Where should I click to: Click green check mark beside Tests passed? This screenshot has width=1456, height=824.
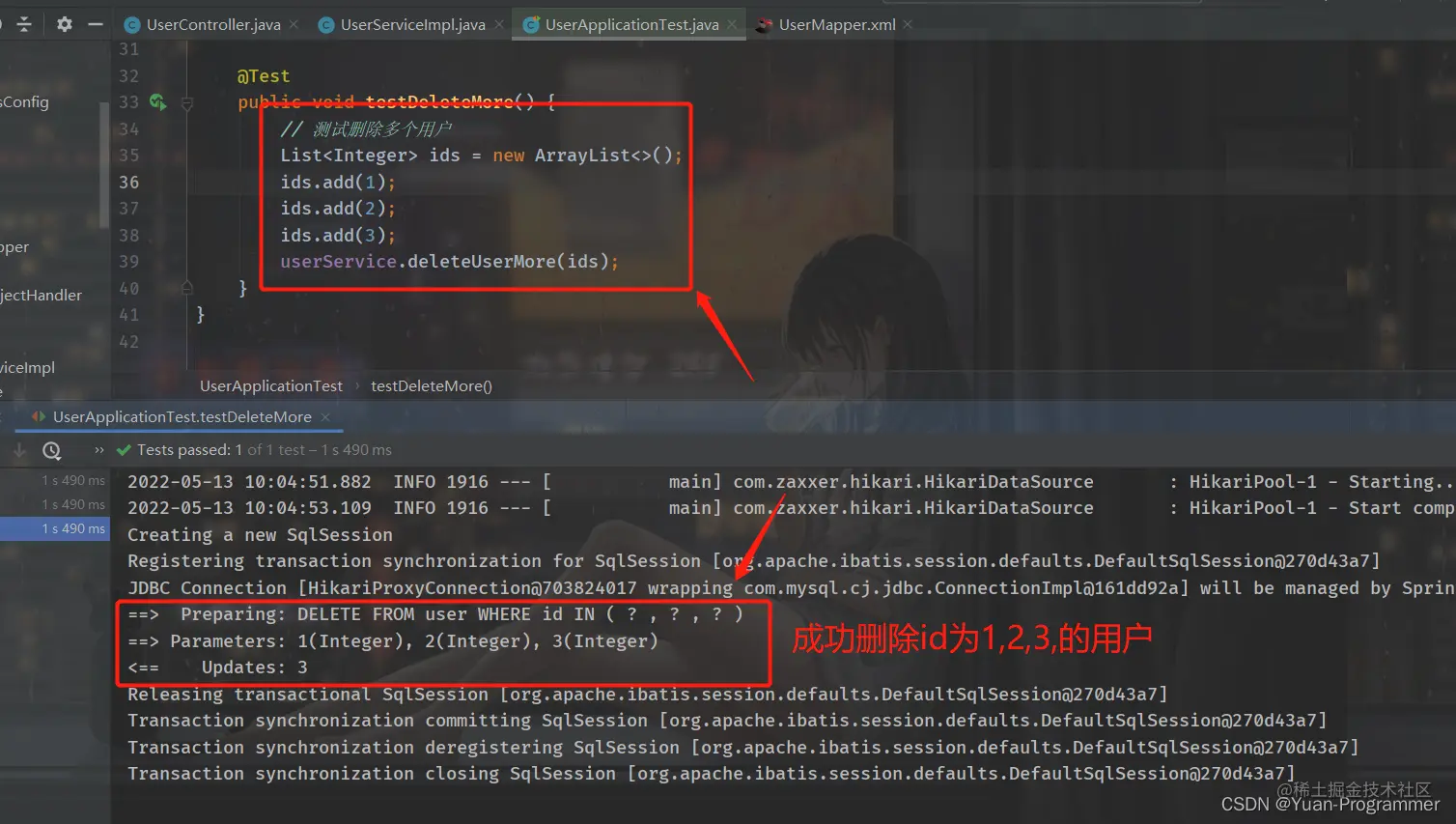[124, 450]
